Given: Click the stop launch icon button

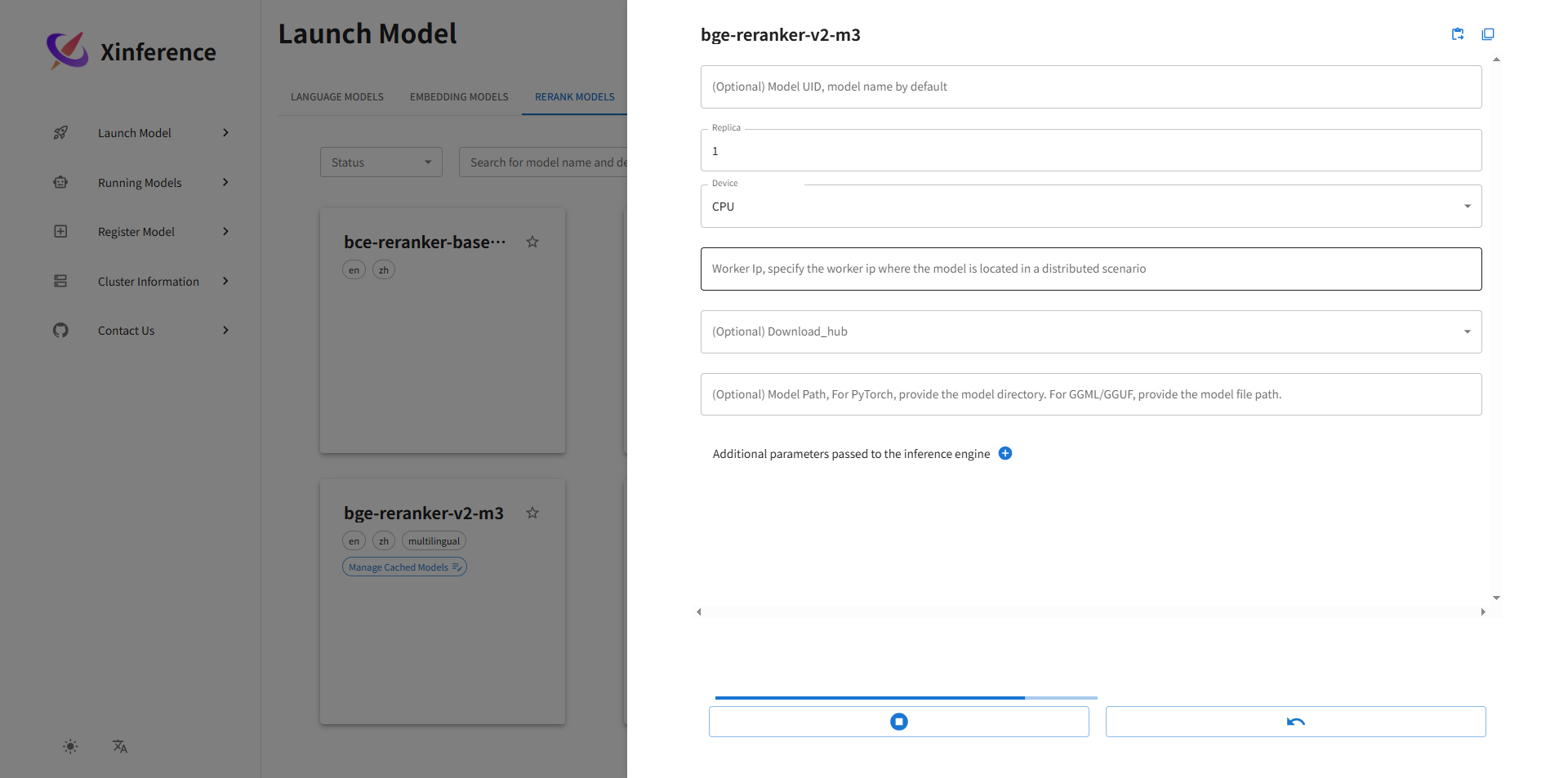Looking at the screenshot, I should pos(898,722).
